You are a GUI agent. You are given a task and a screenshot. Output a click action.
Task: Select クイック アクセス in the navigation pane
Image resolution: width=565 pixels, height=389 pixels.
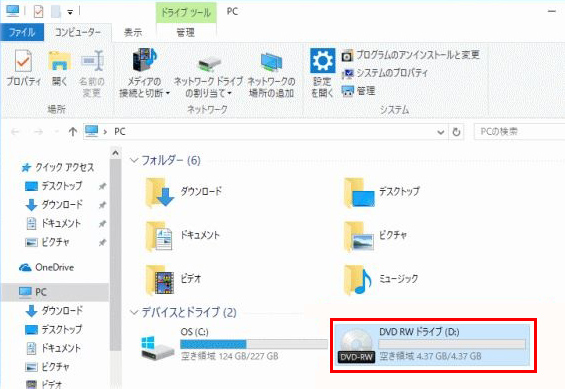(x=58, y=167)
